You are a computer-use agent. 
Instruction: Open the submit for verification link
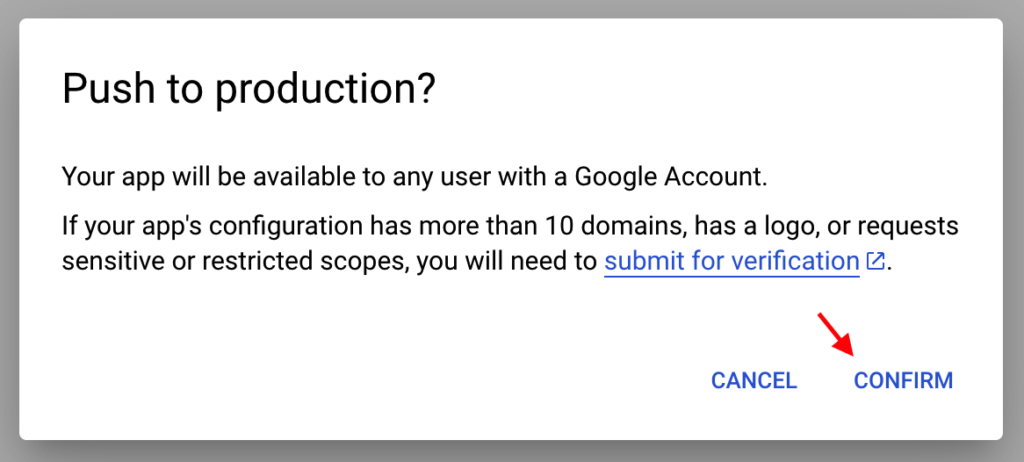click(x=731, y=261)
